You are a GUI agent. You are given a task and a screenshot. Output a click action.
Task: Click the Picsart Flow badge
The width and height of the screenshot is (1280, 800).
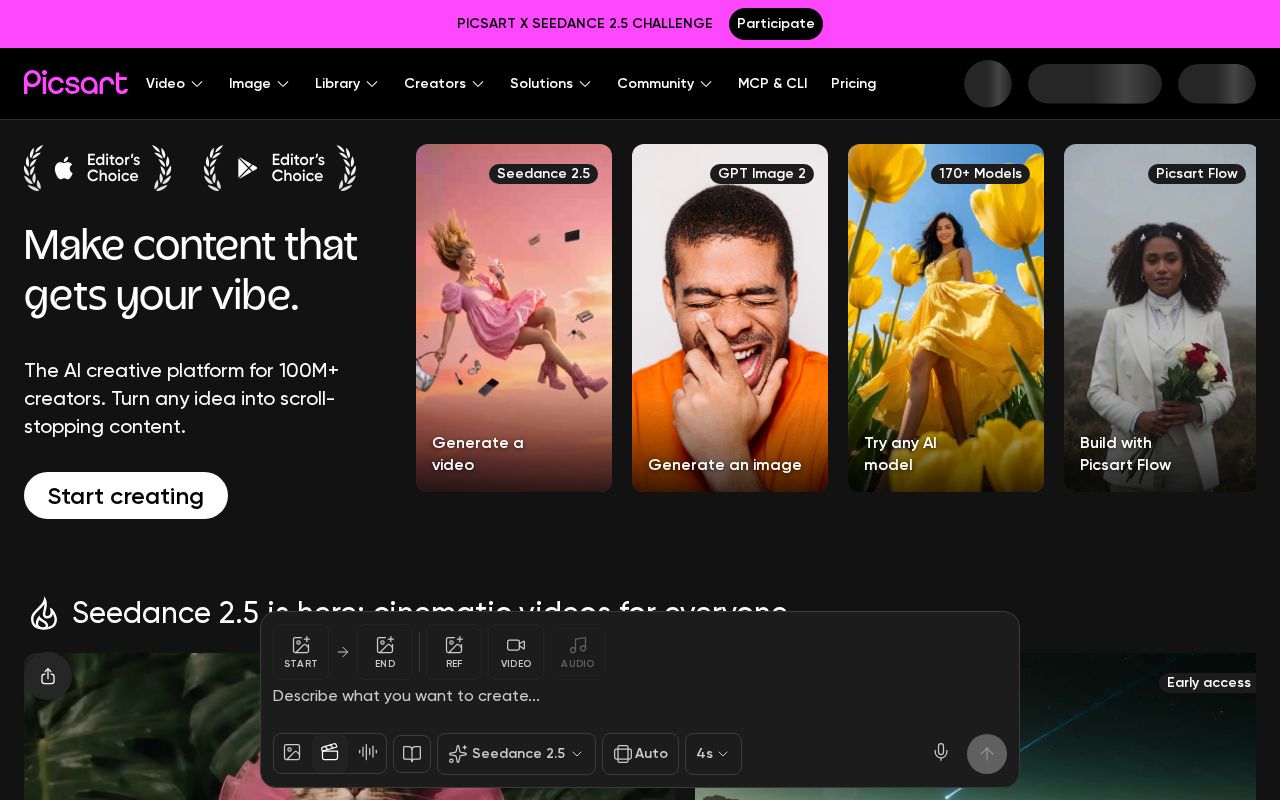coord(1197,174)
